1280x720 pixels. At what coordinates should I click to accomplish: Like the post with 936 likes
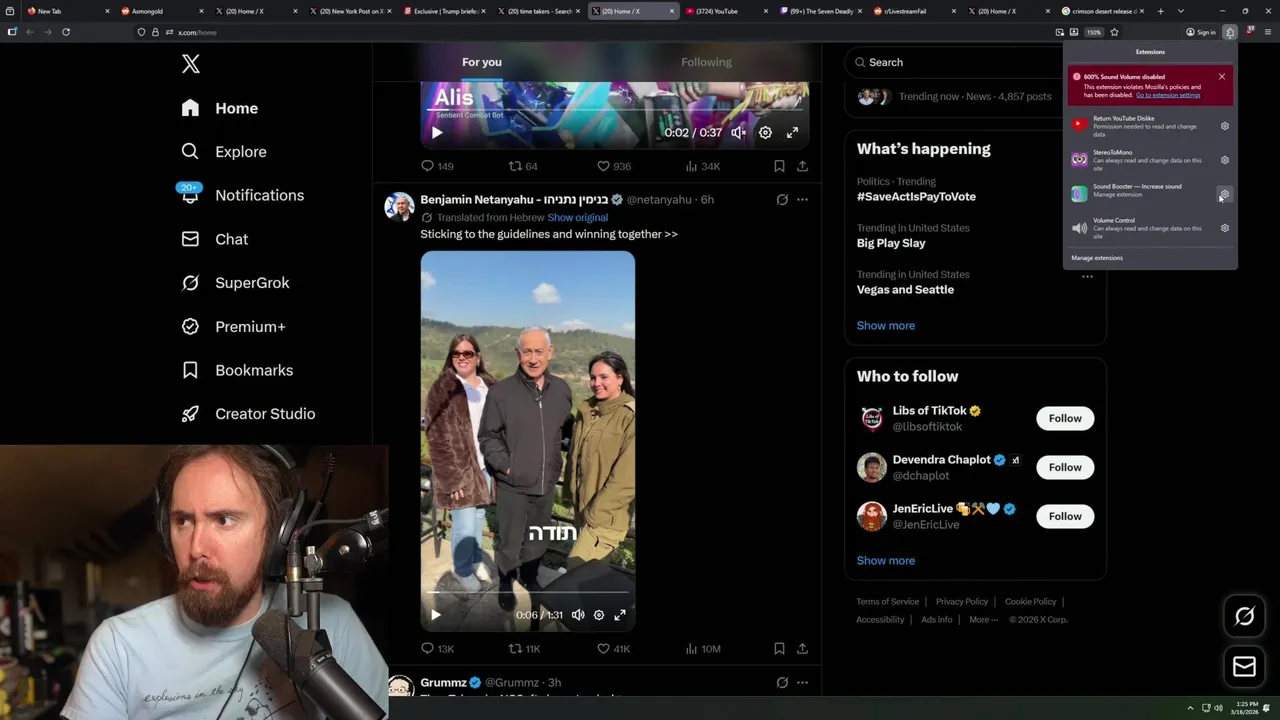point(614,166)
